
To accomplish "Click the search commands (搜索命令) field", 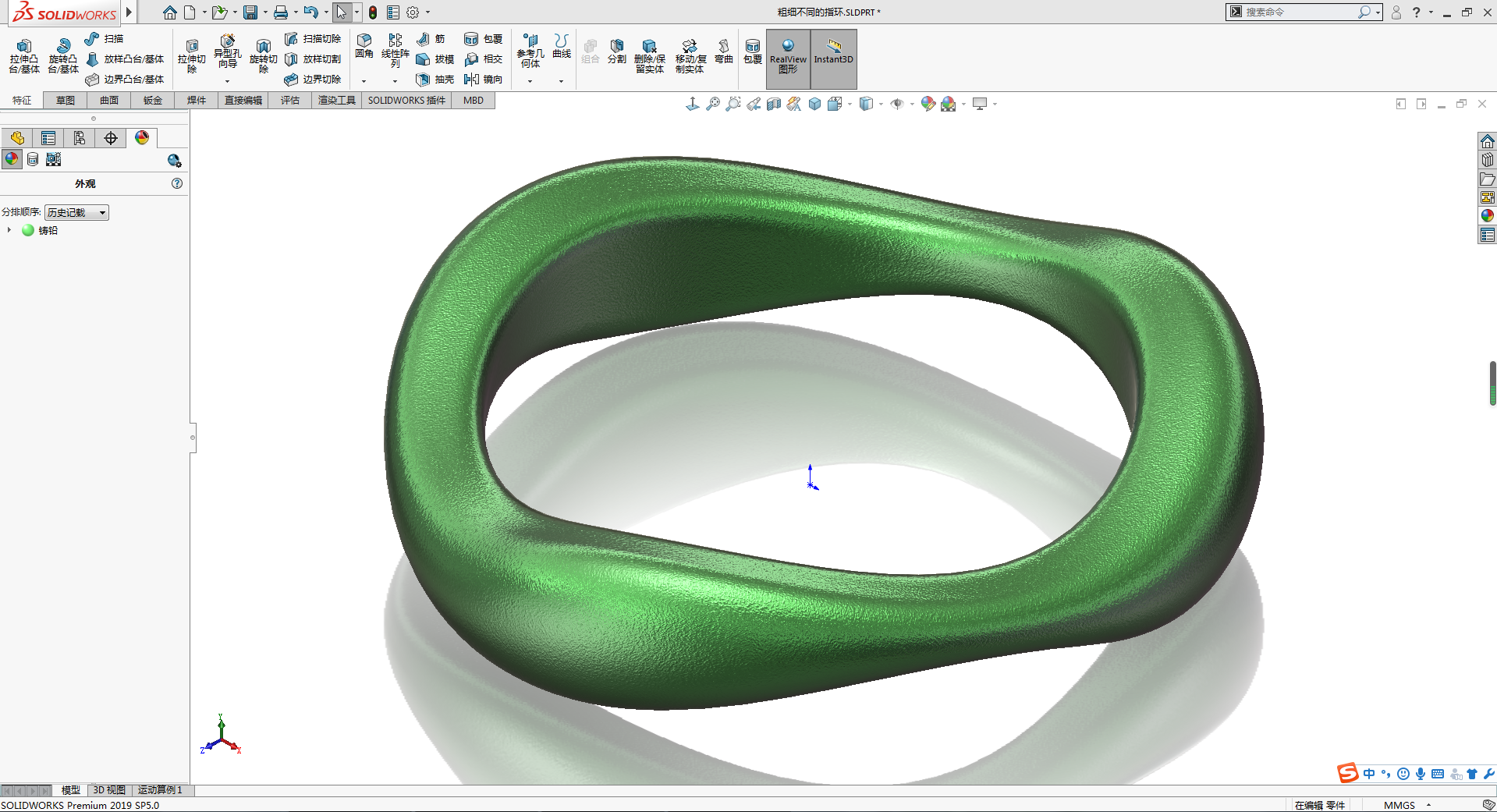I will (1298, 12).
